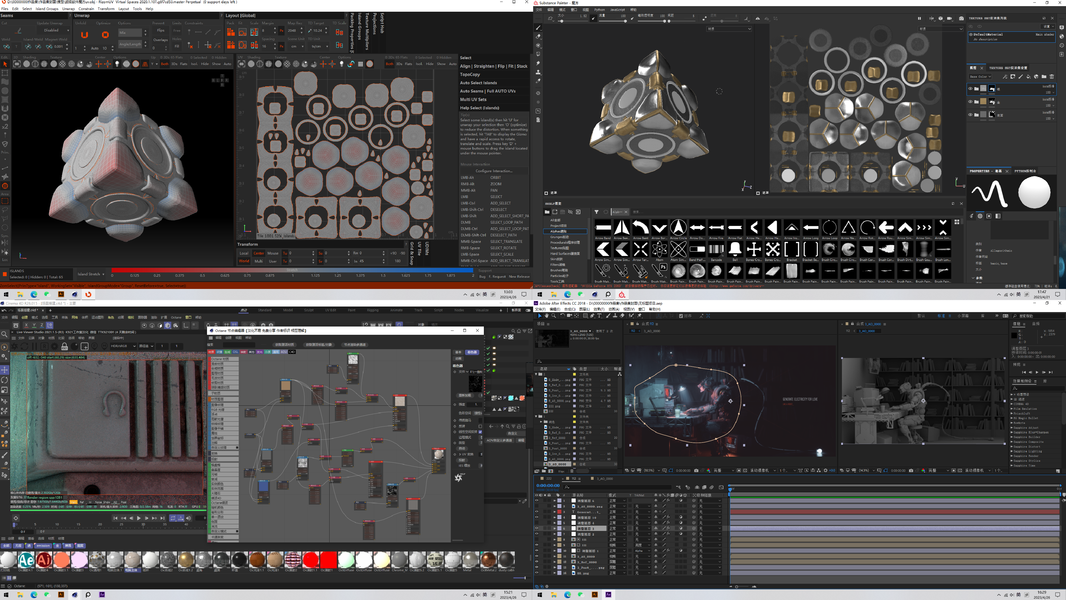Open the Windows Start menu under After Effects

tap(540, 595)
